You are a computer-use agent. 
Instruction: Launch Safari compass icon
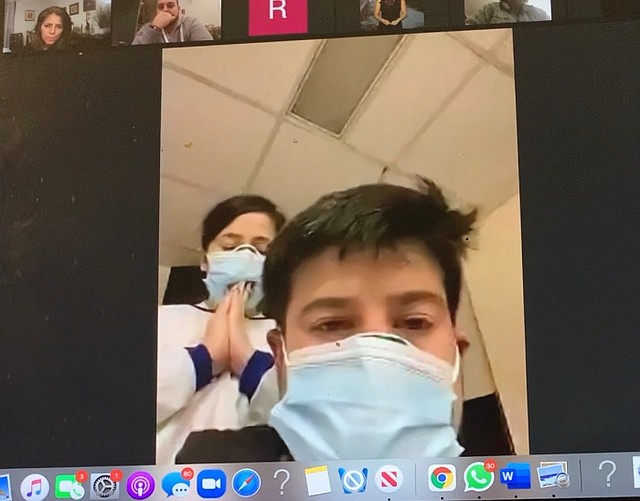point(246,483)
